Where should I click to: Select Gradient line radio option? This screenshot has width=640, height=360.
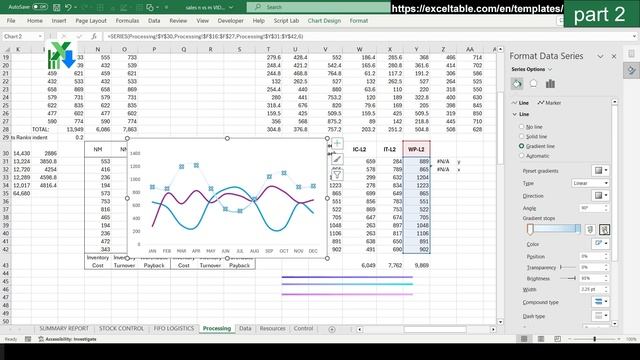click(x=521, y=146)
